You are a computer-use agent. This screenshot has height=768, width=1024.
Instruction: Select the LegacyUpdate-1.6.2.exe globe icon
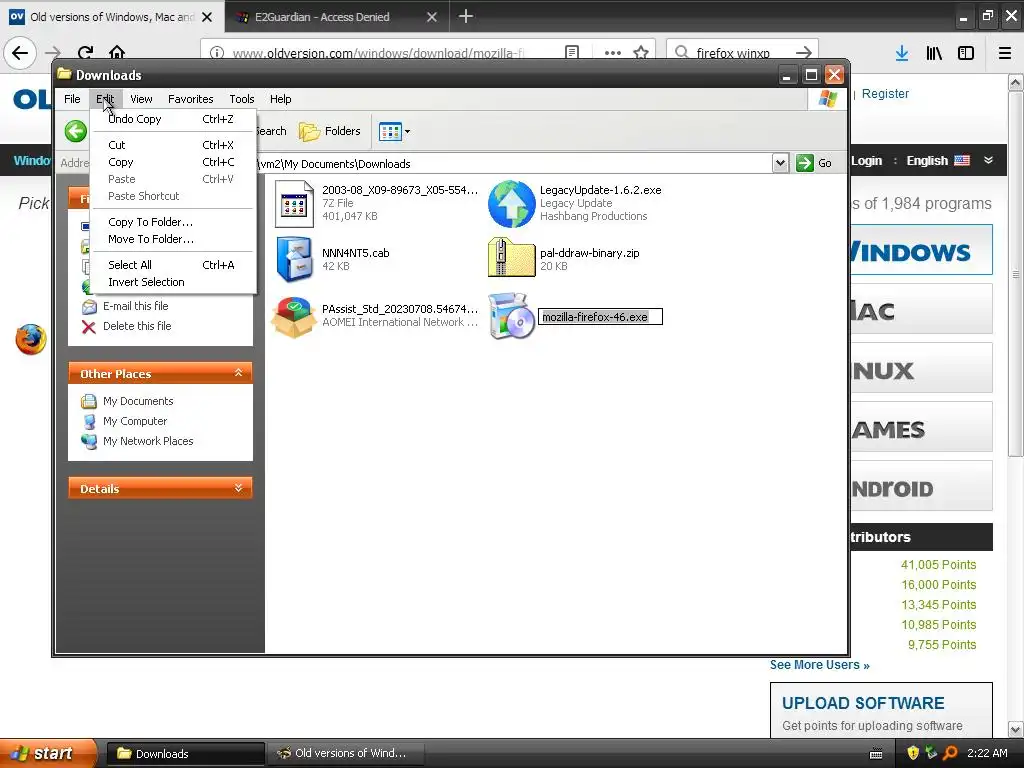[x=511, y=204]
